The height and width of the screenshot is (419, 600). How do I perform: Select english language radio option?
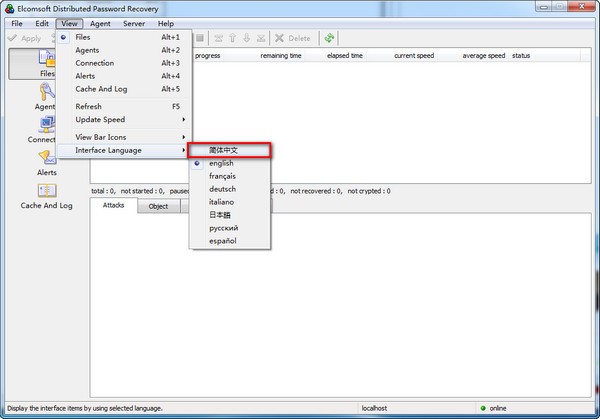click(221, 163)
